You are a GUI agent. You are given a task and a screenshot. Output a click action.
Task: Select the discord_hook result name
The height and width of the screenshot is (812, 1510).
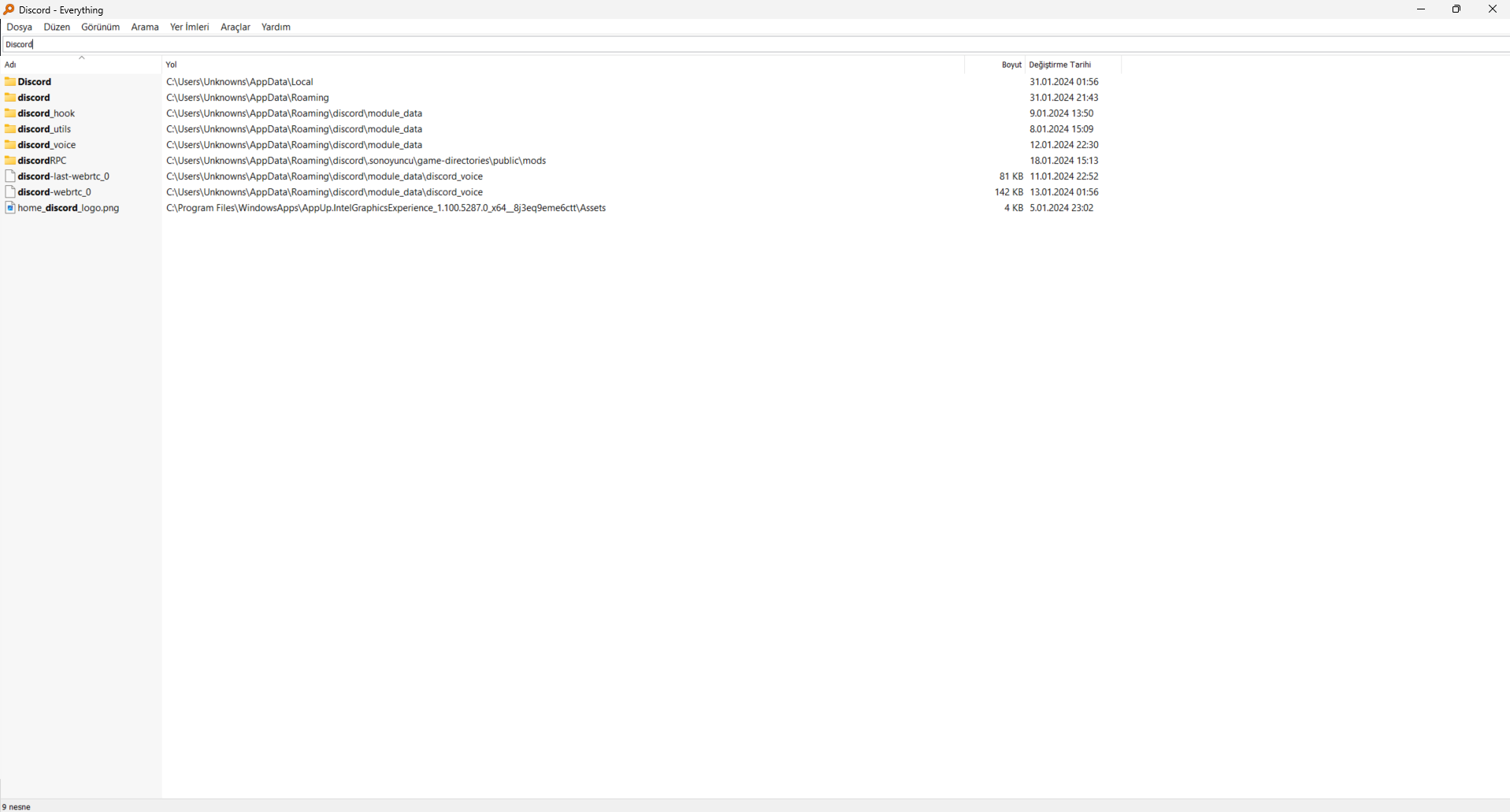click(x=46, y=113)
